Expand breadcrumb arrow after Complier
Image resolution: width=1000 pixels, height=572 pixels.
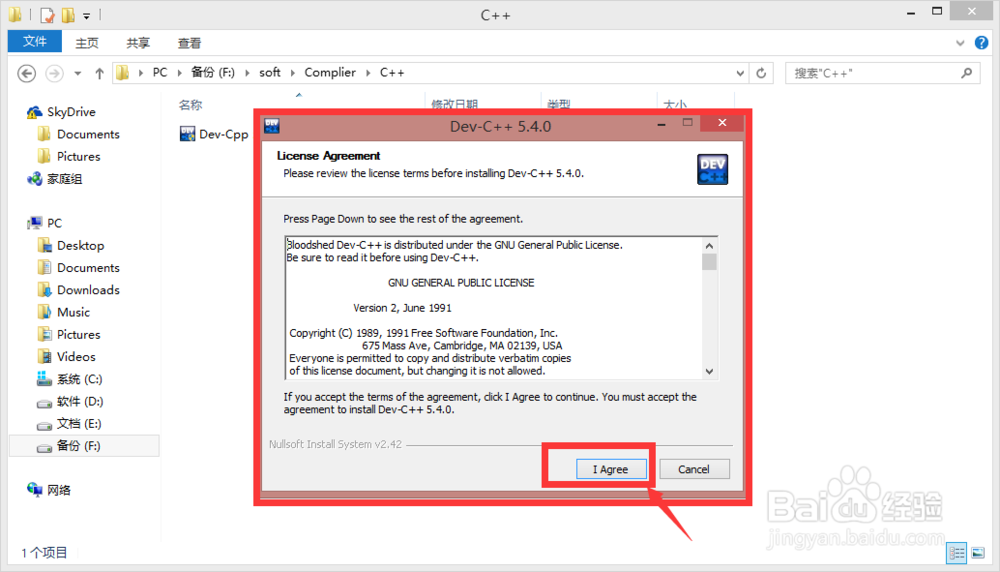tap(368, 73)
